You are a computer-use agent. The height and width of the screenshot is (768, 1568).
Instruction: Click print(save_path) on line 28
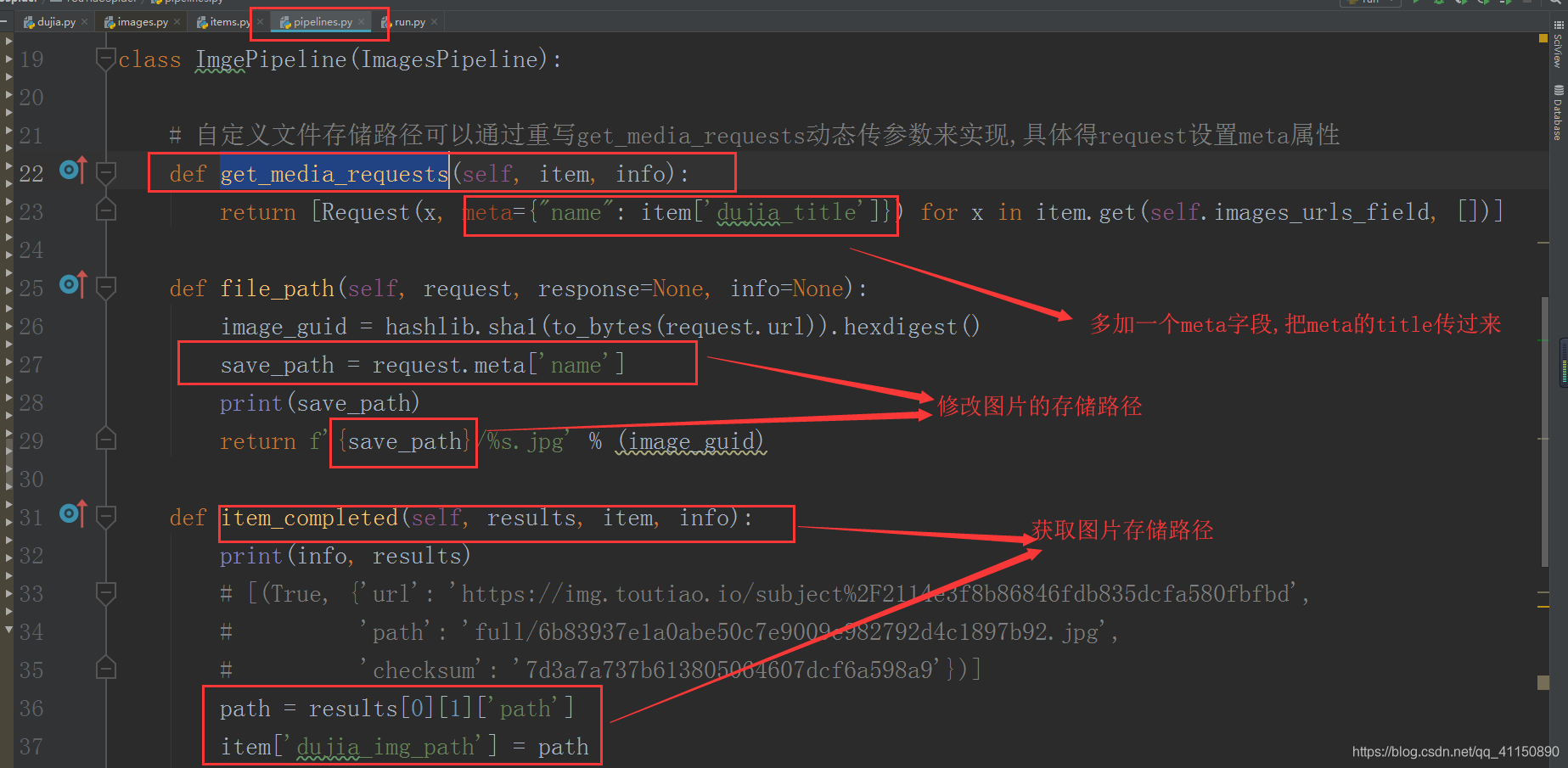click(320, 403)
